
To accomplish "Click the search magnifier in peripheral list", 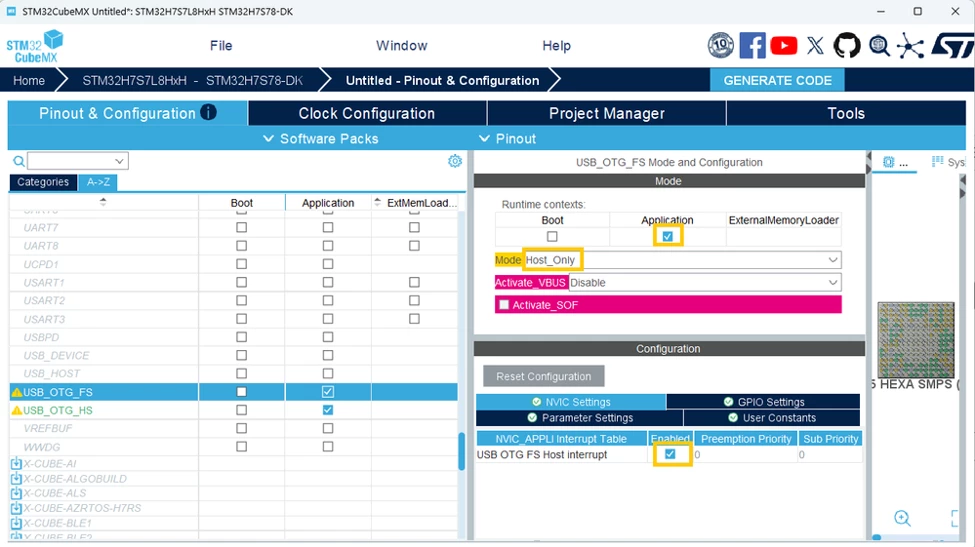I will click(x=19, y=161).
